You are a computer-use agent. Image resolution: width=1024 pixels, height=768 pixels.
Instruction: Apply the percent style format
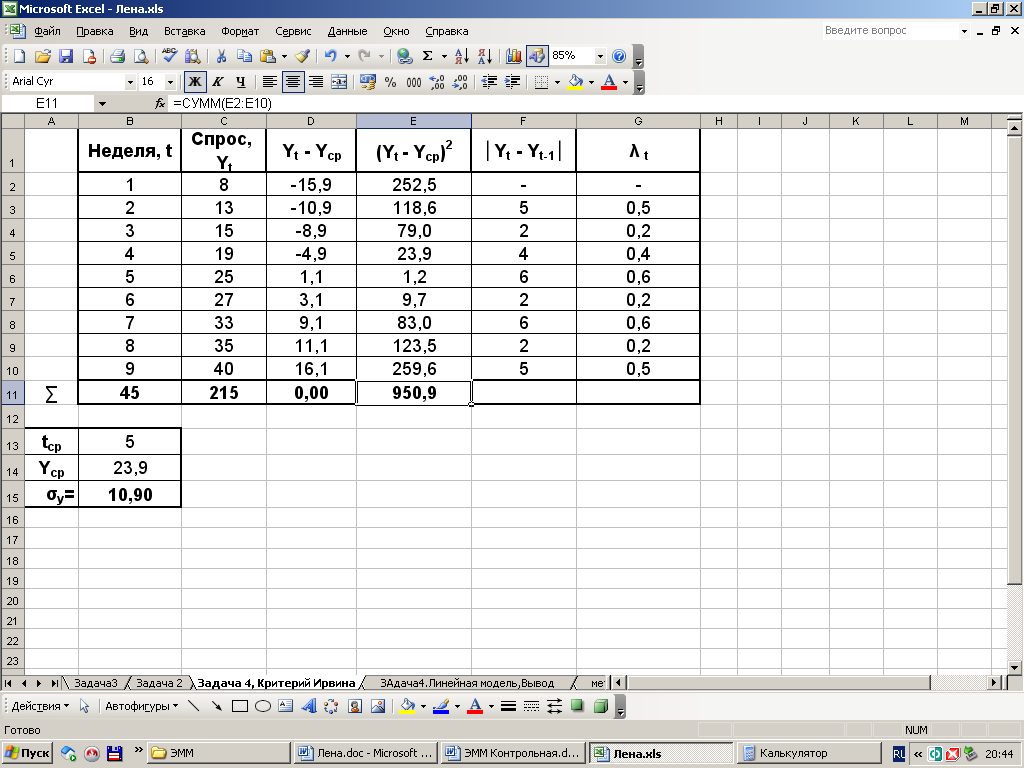390,82
